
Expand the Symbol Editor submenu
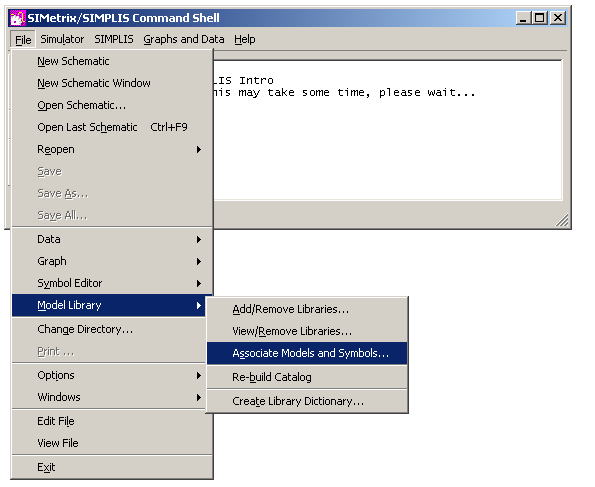tap(112, 283)
